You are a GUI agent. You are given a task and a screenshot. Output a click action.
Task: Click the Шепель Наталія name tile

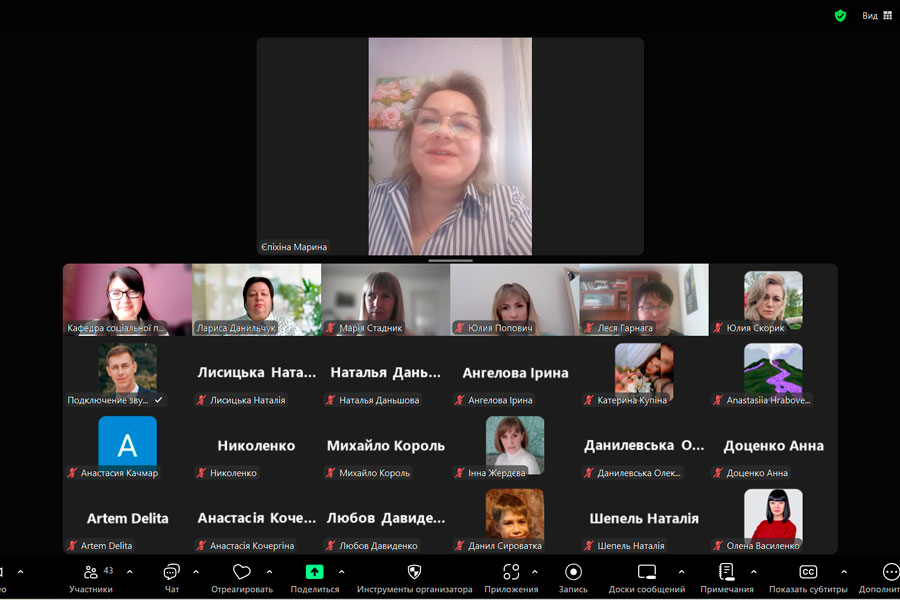click(644, 518)
